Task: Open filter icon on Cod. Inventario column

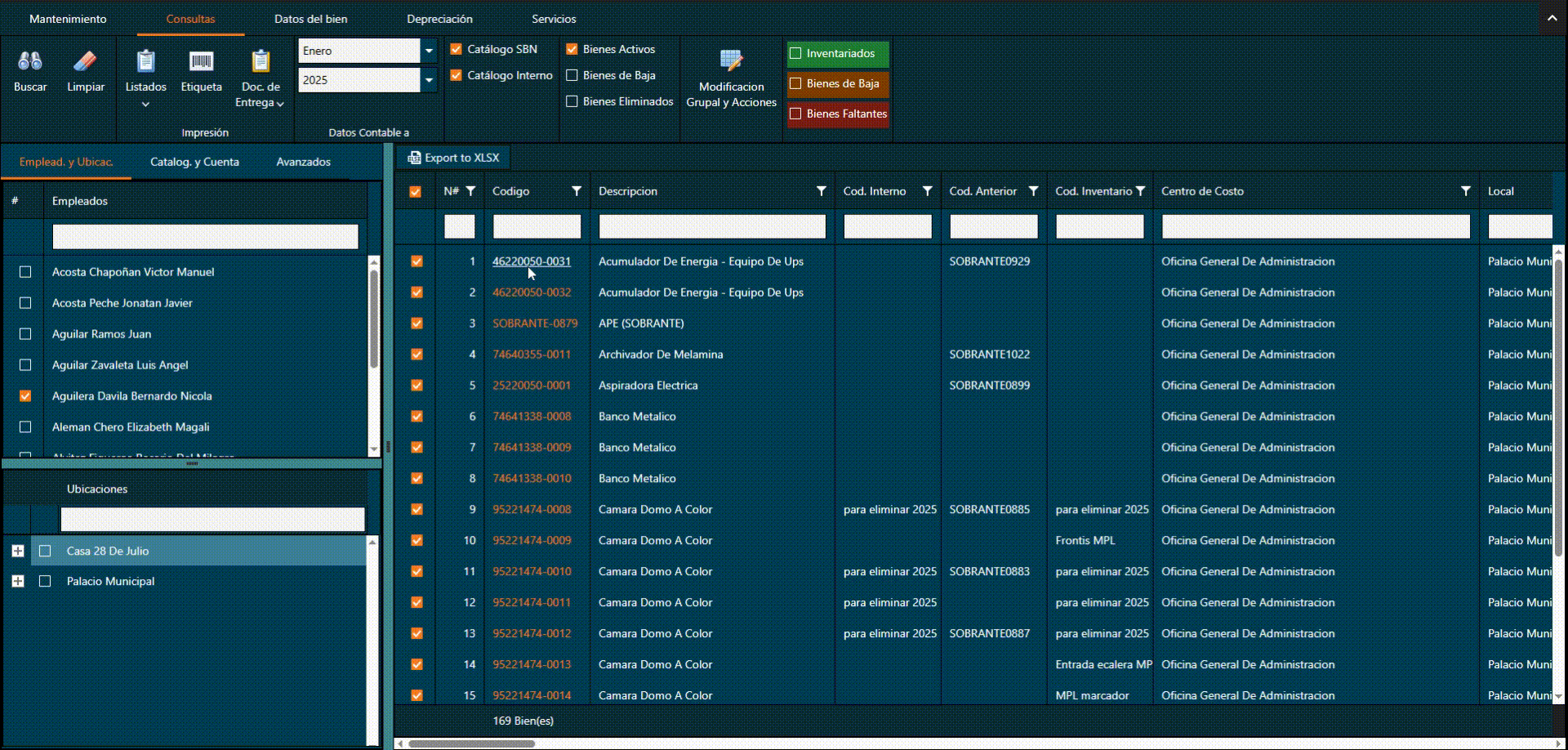Action: point(1140,191)
